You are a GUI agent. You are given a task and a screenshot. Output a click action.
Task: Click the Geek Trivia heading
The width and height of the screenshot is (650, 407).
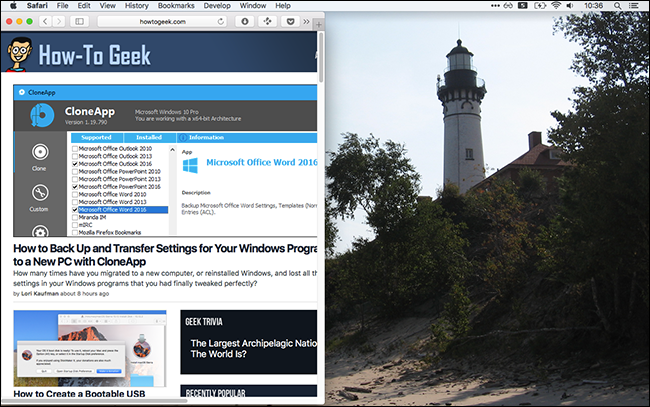coord(204,322)
